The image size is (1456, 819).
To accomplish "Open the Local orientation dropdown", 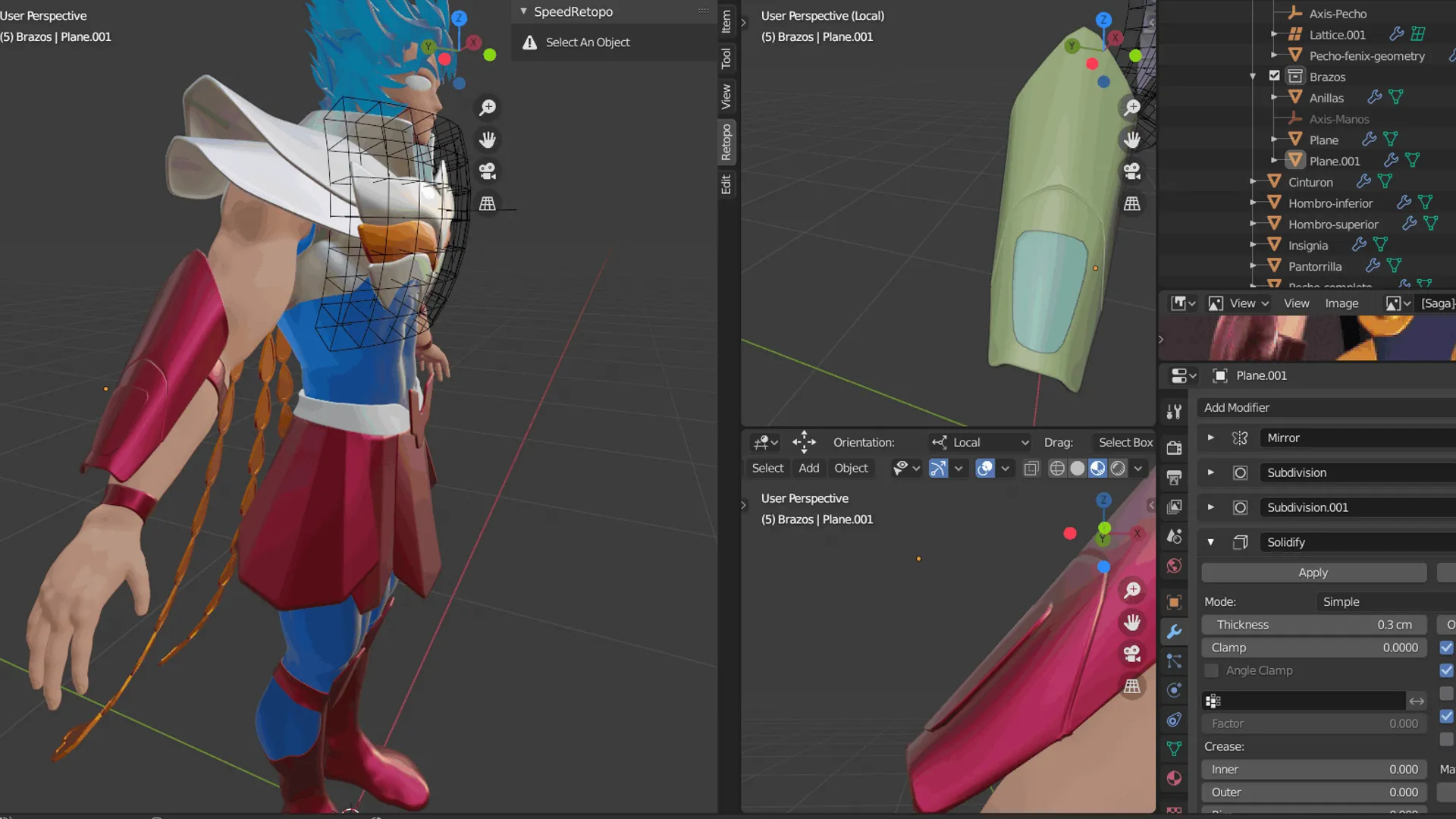I will (x=981, y=442).
